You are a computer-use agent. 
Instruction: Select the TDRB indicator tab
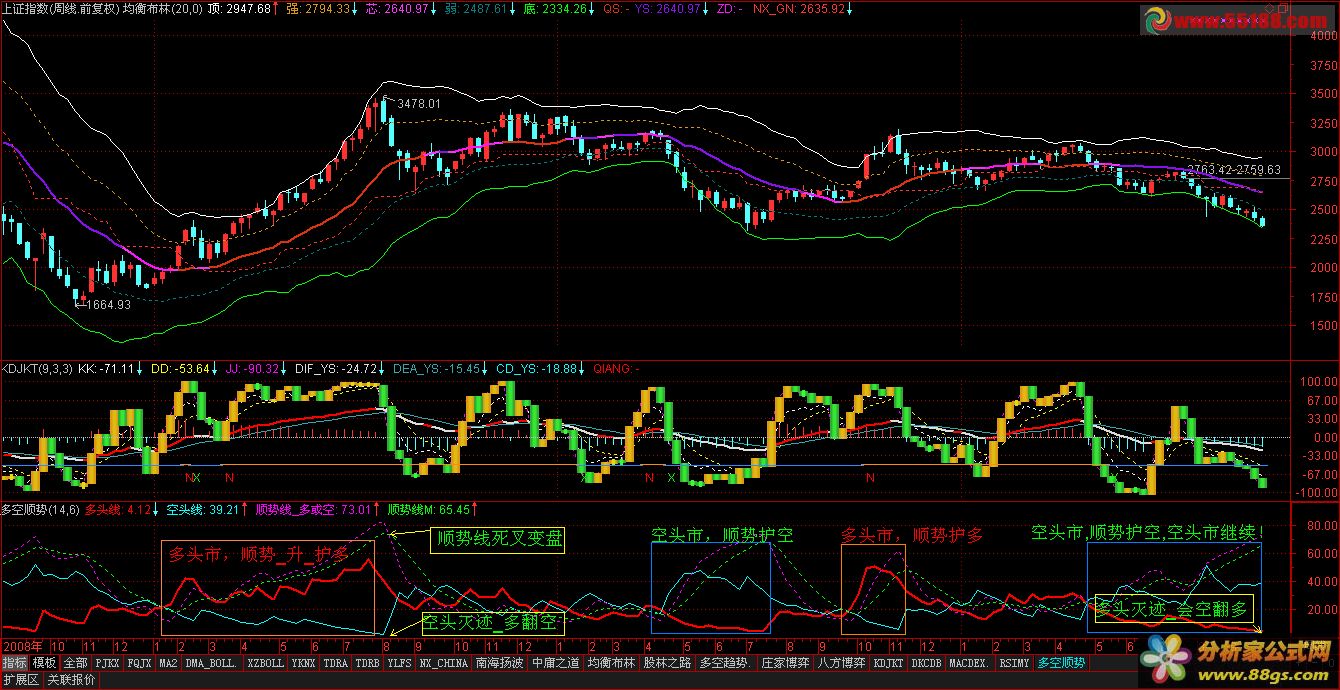pyautogui.click(x=367, y=663)
